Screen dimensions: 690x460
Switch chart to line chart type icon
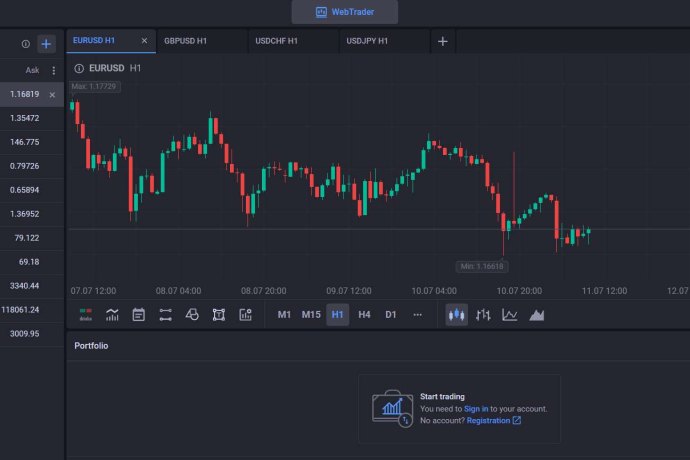point(510,315)
